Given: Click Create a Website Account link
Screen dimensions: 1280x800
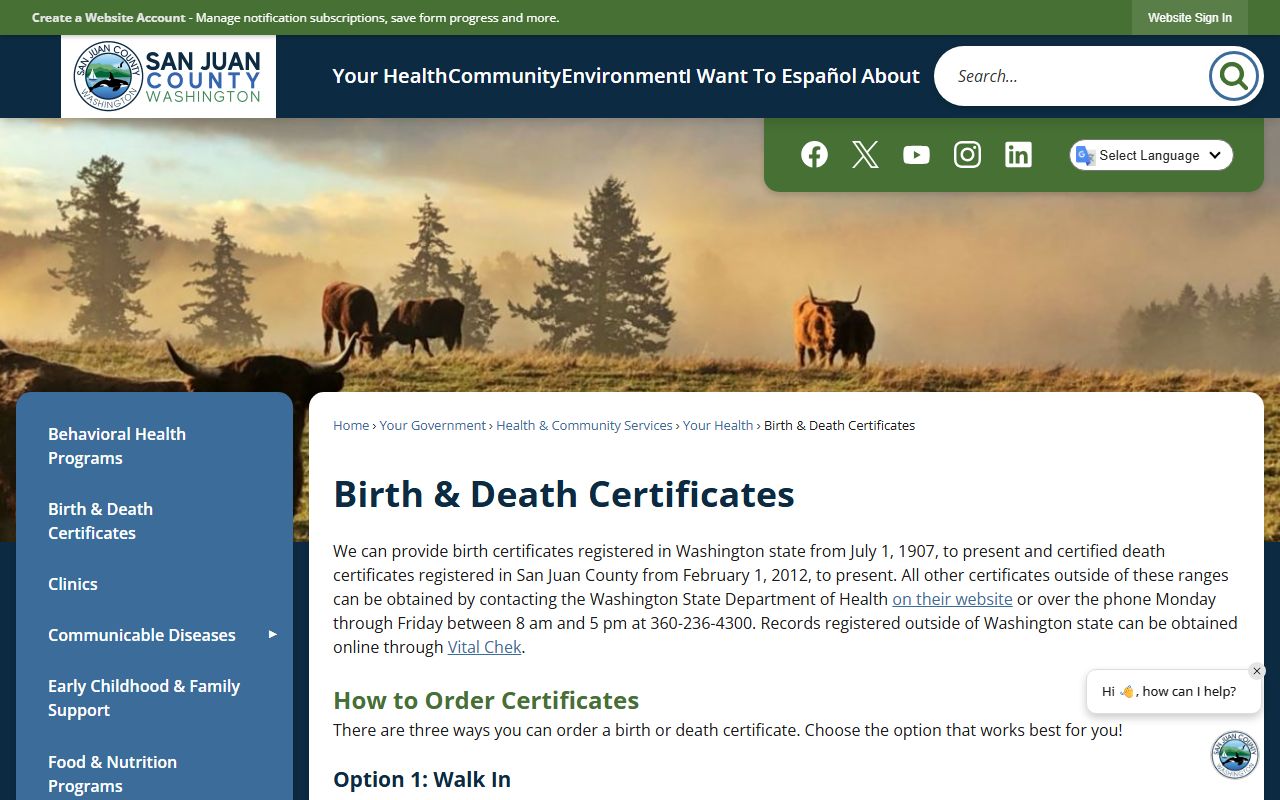Looking at the screenshot, I should [109, 18].
